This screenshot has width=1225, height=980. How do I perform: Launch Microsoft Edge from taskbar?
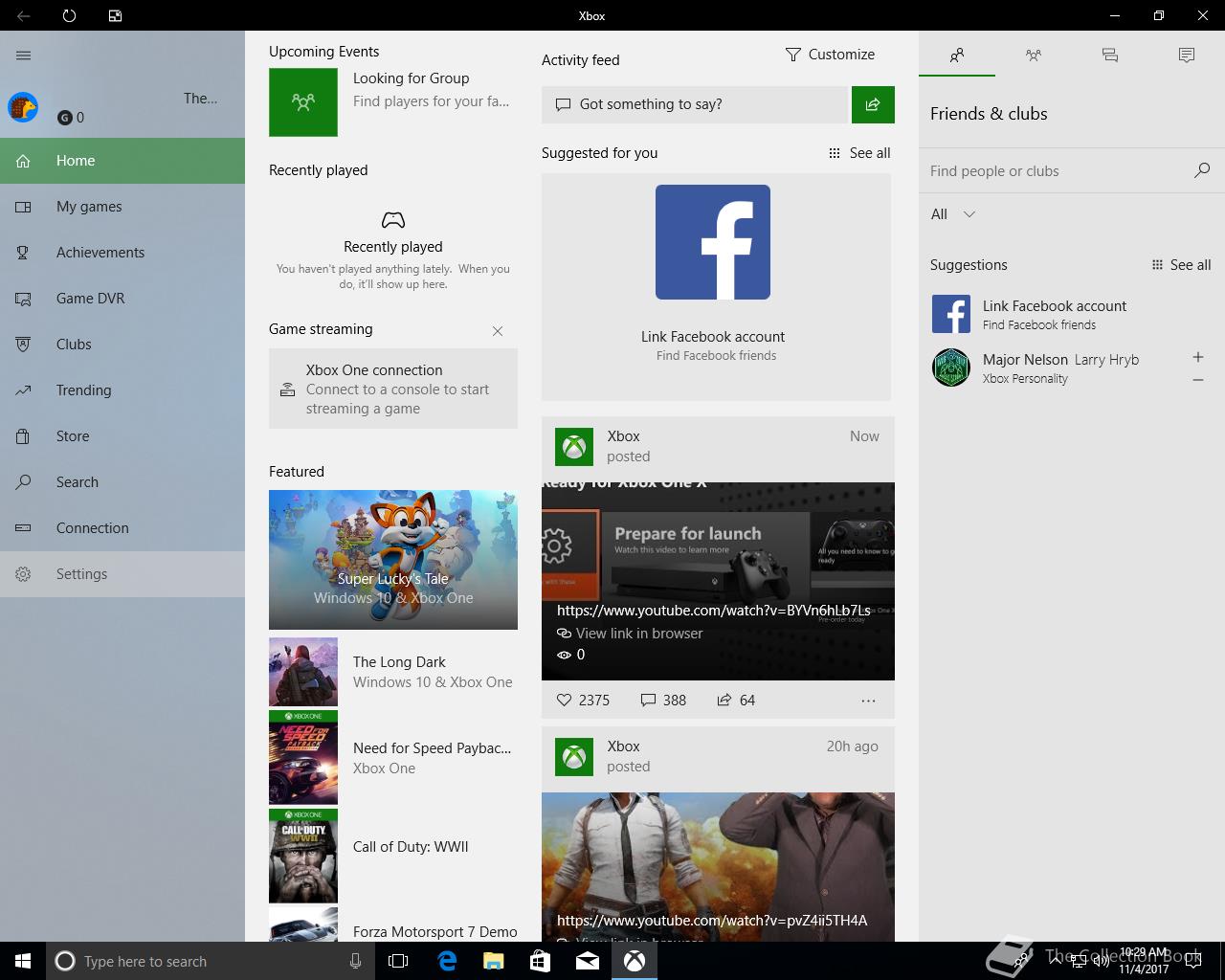point(446,961)
